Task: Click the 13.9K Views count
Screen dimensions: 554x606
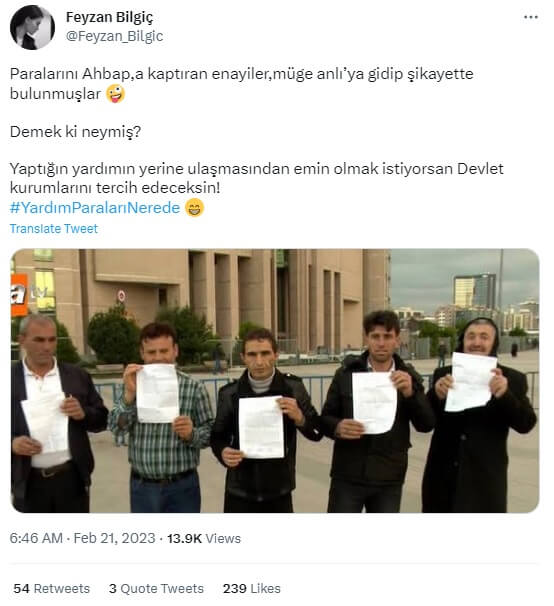Action: [204, 538]
